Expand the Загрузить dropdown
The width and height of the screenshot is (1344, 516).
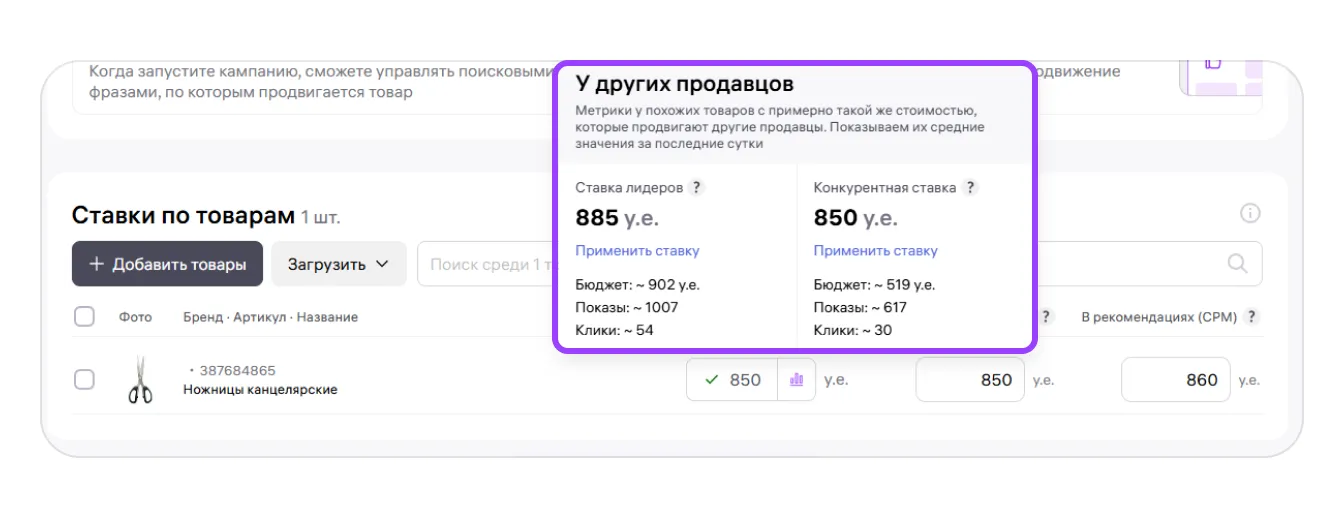[x=339, y=264]
